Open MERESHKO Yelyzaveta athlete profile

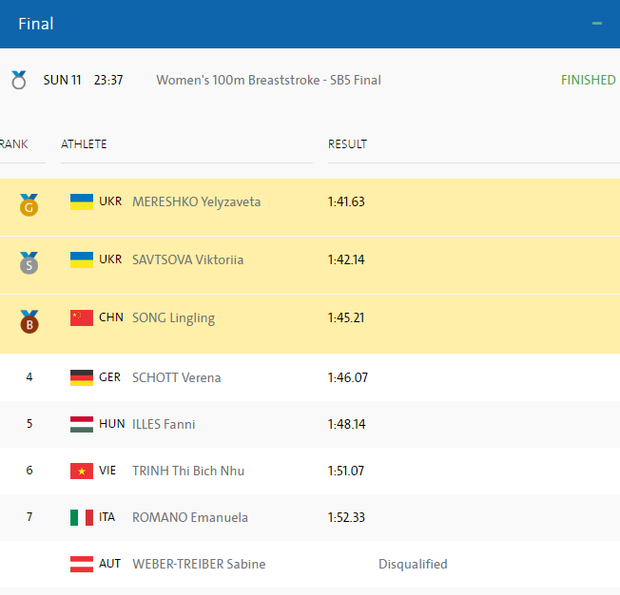(196, 202)
